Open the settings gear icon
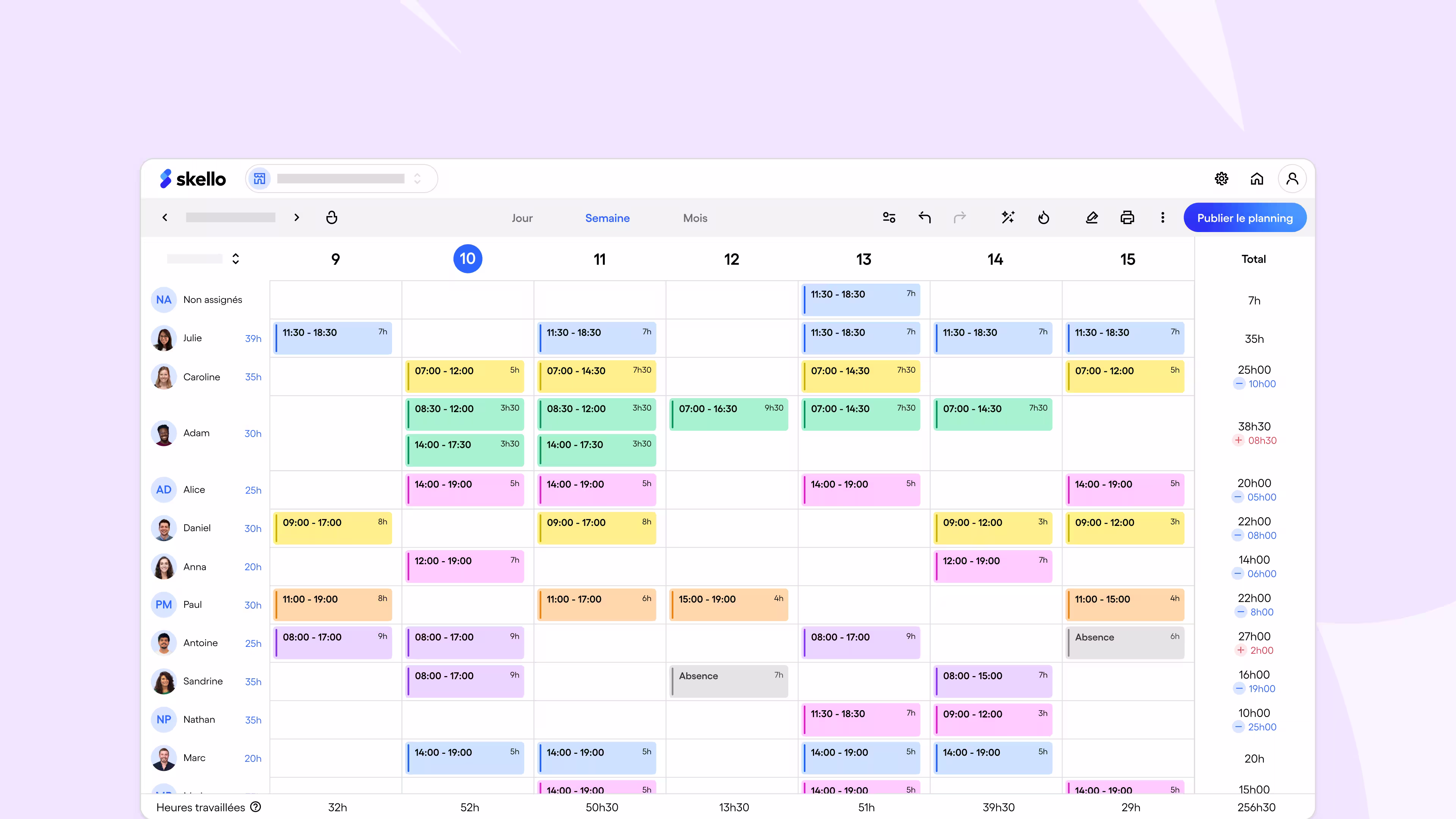Screen dimensions: 1456x819 pyautogui.click(x=1221, y=179)
